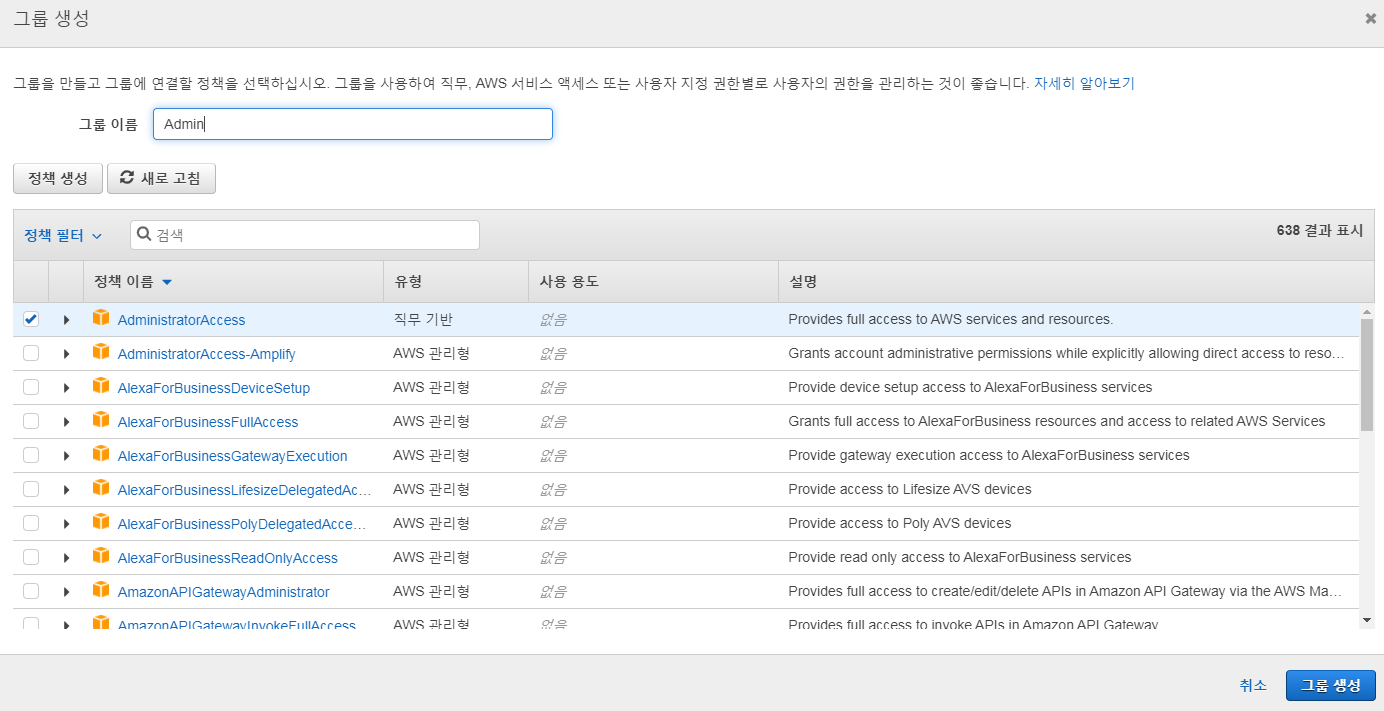Uncheck the AdministratorAccess policy checkbox

click(31, 319)
